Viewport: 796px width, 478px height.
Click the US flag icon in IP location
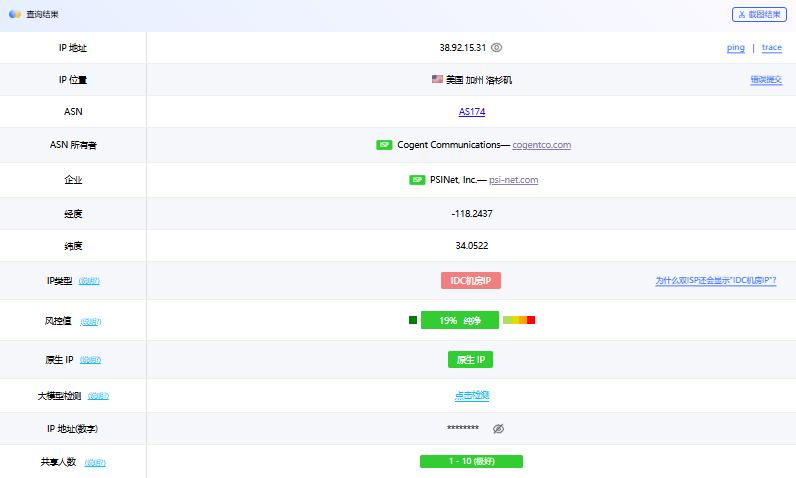tap(437, 79)
